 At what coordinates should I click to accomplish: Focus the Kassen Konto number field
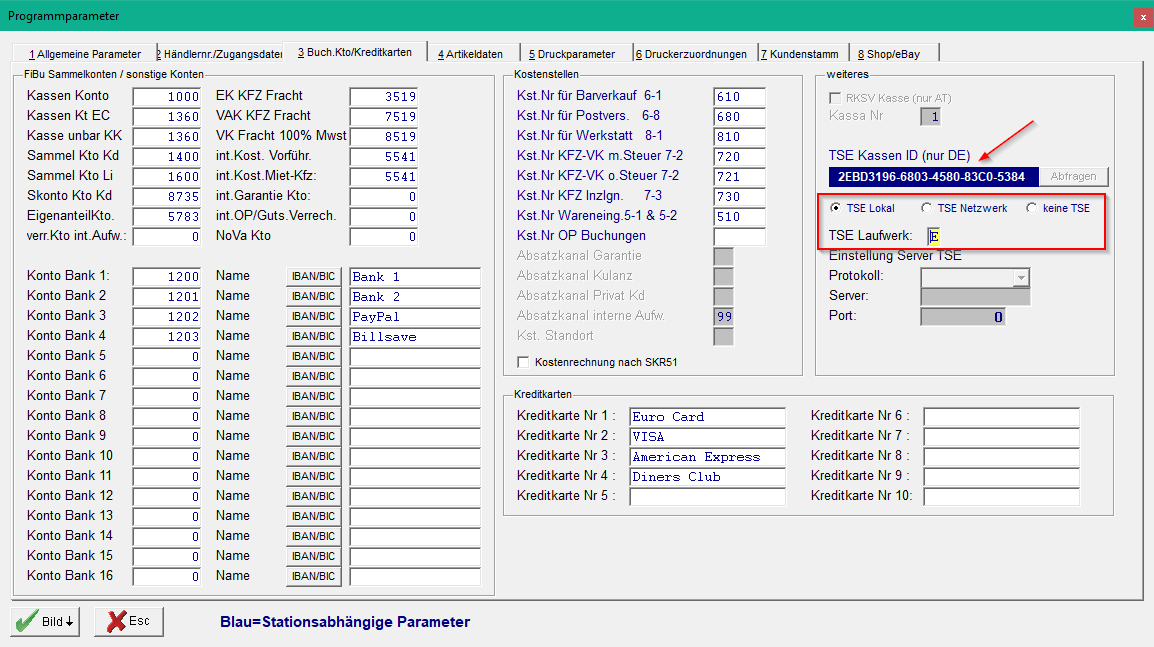167,96
